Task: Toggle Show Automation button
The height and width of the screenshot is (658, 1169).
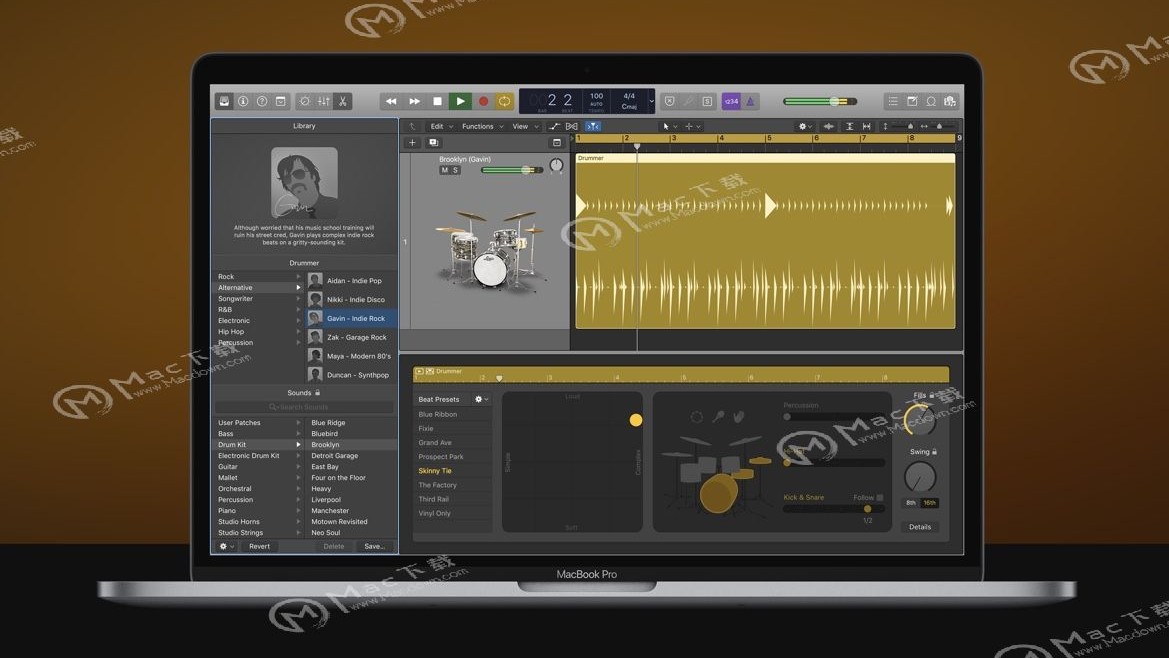Action: (554, 127)
